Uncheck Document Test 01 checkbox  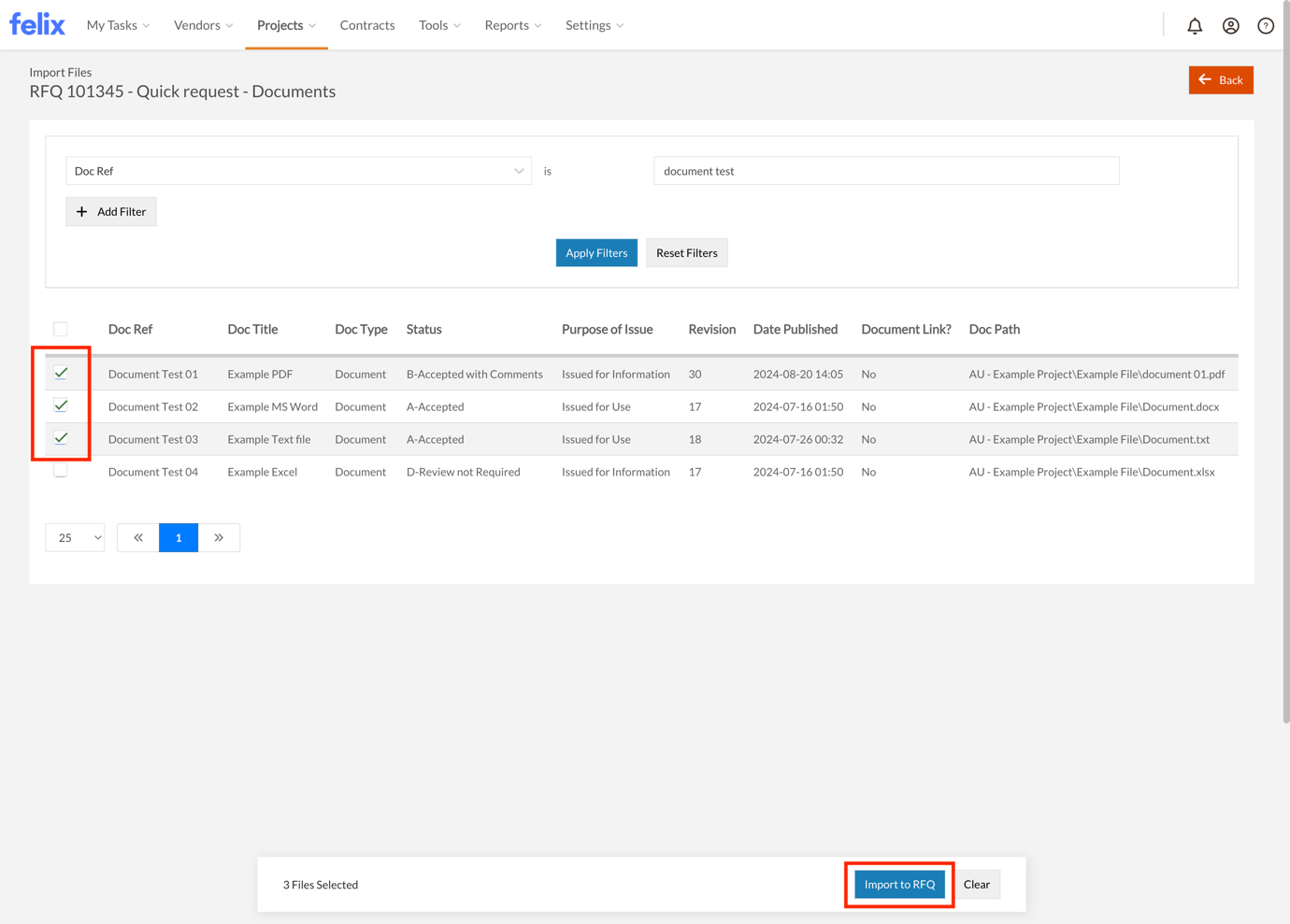click(61, 373)
